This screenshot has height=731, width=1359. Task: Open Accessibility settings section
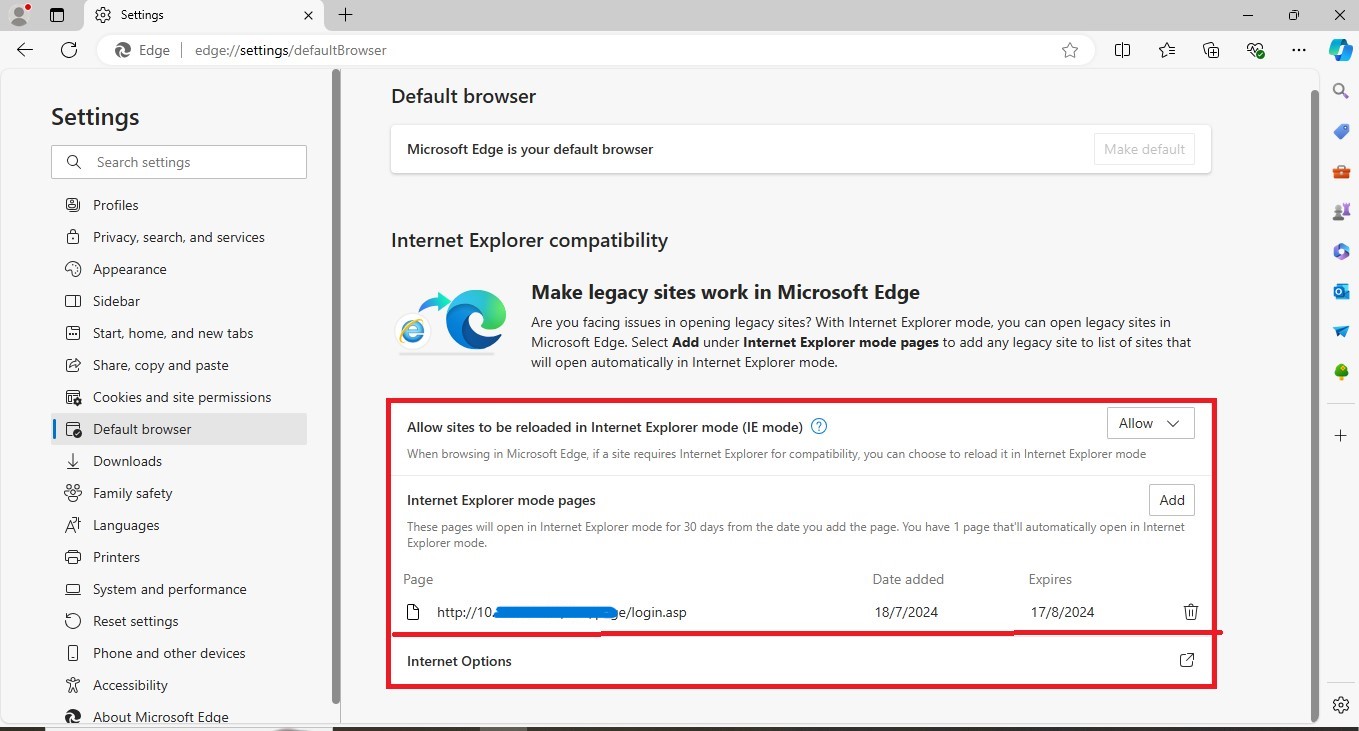pyautogui.click(x=179, y=685)
